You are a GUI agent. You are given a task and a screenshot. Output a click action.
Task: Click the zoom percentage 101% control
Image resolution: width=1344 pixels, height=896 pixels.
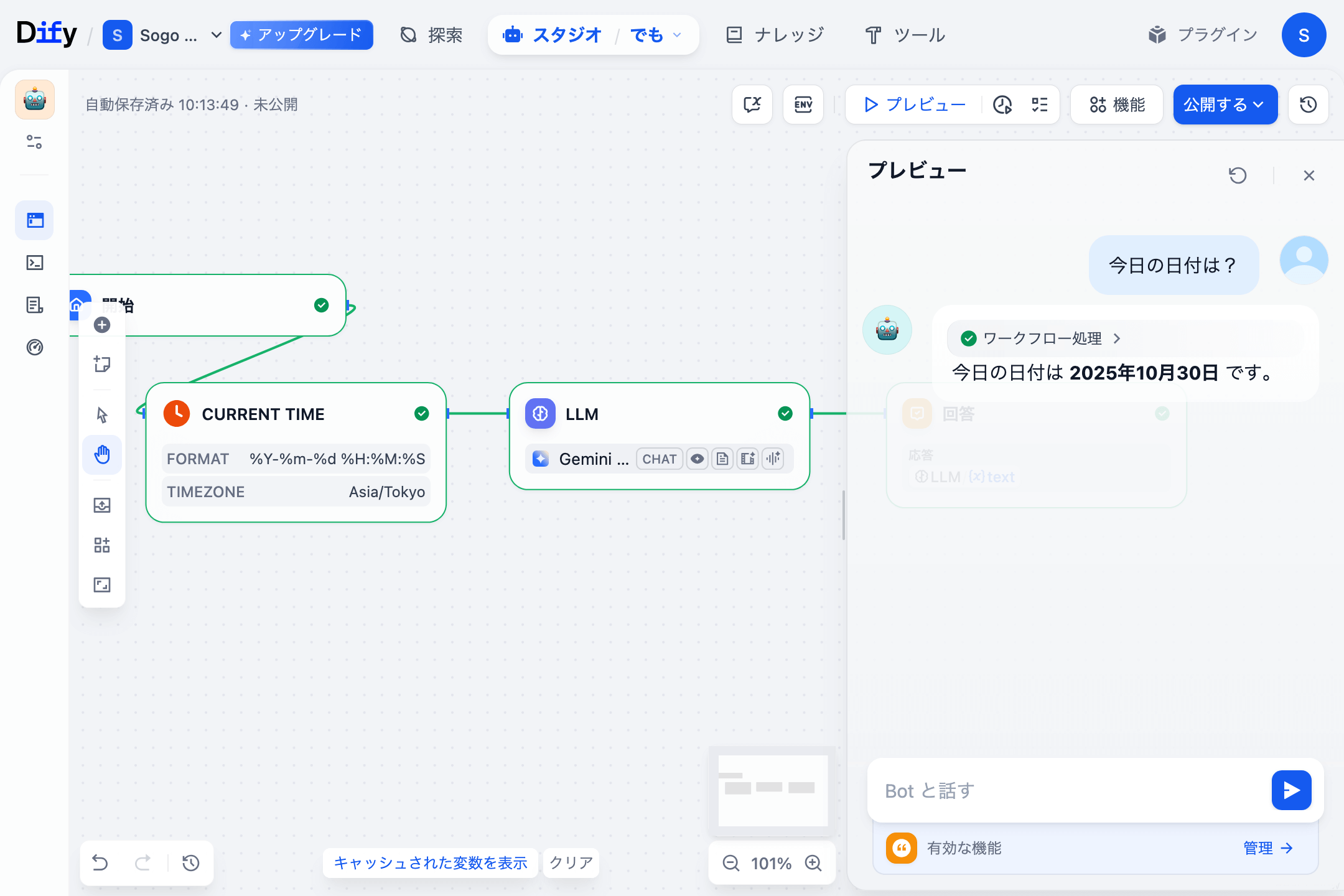point(771,863)
